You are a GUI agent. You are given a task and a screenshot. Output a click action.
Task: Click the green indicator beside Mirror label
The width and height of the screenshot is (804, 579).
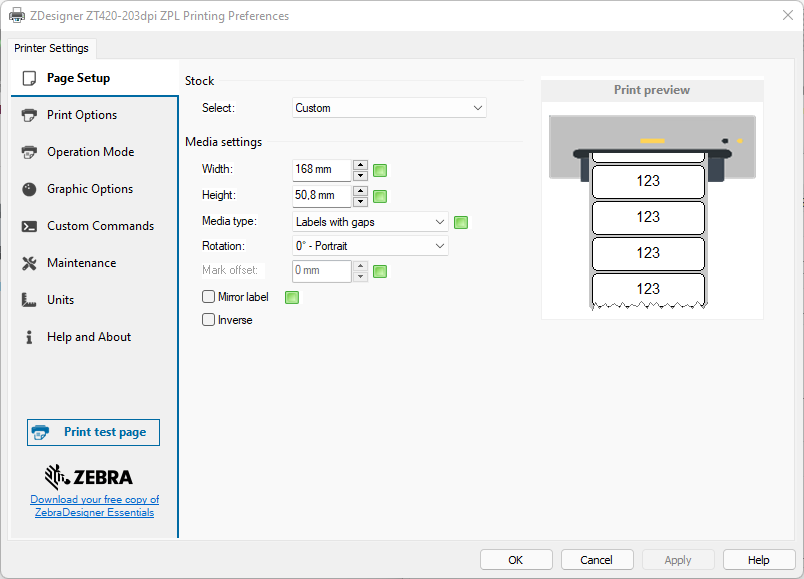click(x=292, y=297)
